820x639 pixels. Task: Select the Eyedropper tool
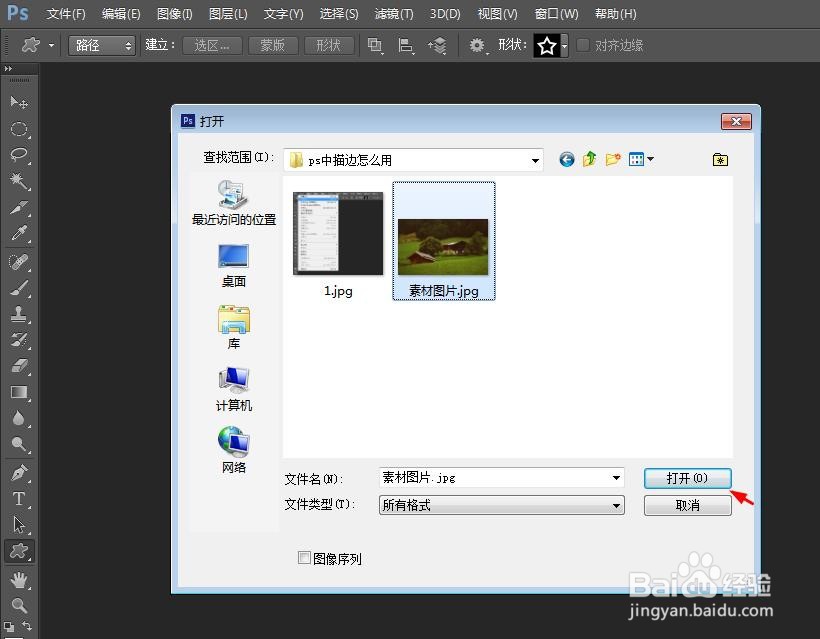coord(19,233)
